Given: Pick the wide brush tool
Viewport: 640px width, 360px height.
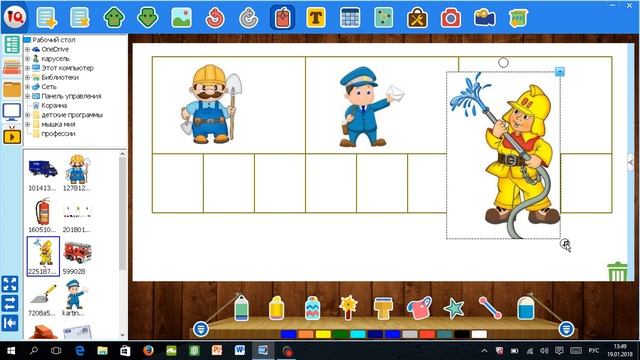Looking at the screenshot, I should [383, 308].
